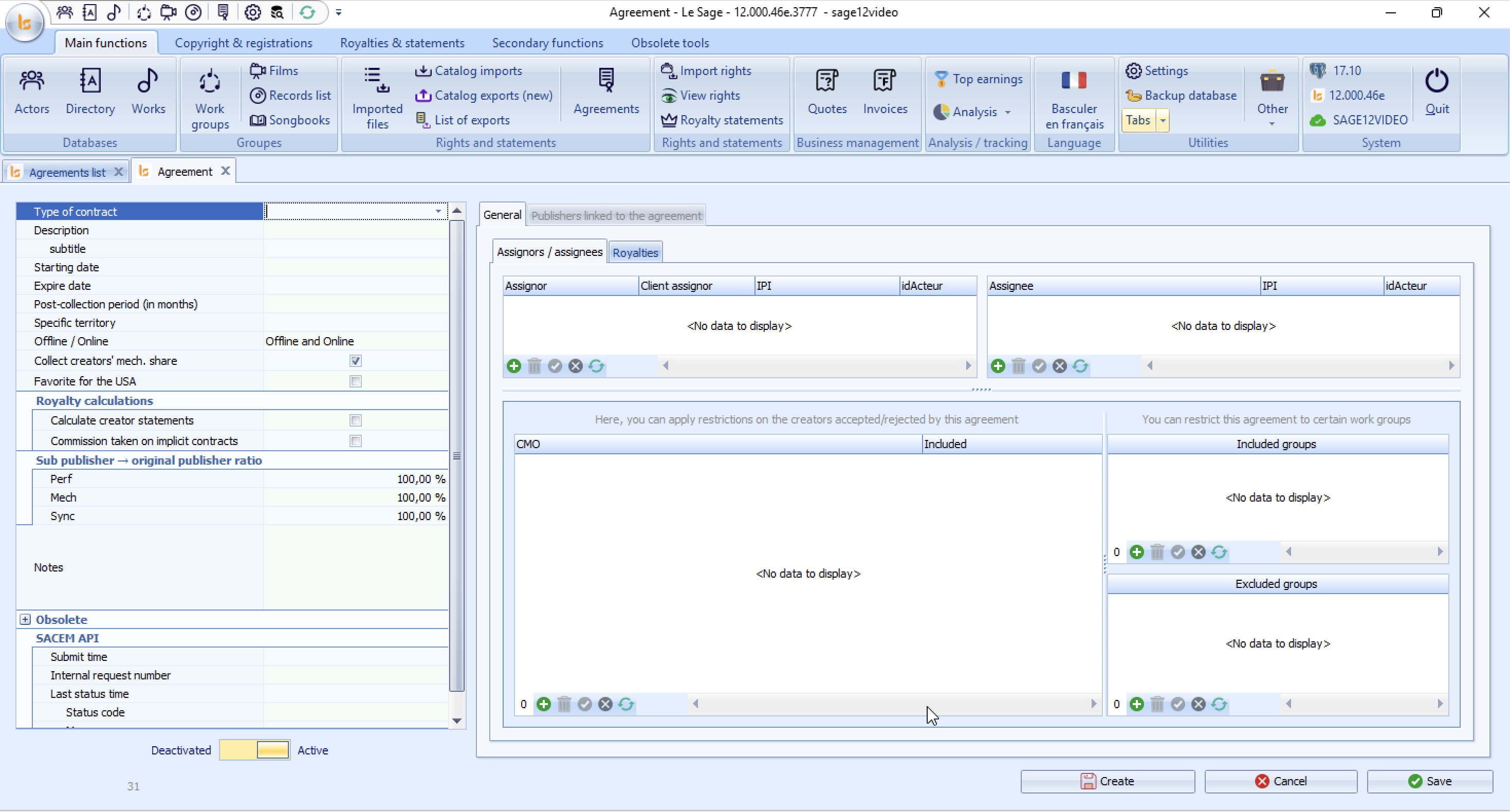Uncheck Collect creators' mech. share
Viewport: 1510px width, 812px height.
(355, 361)
